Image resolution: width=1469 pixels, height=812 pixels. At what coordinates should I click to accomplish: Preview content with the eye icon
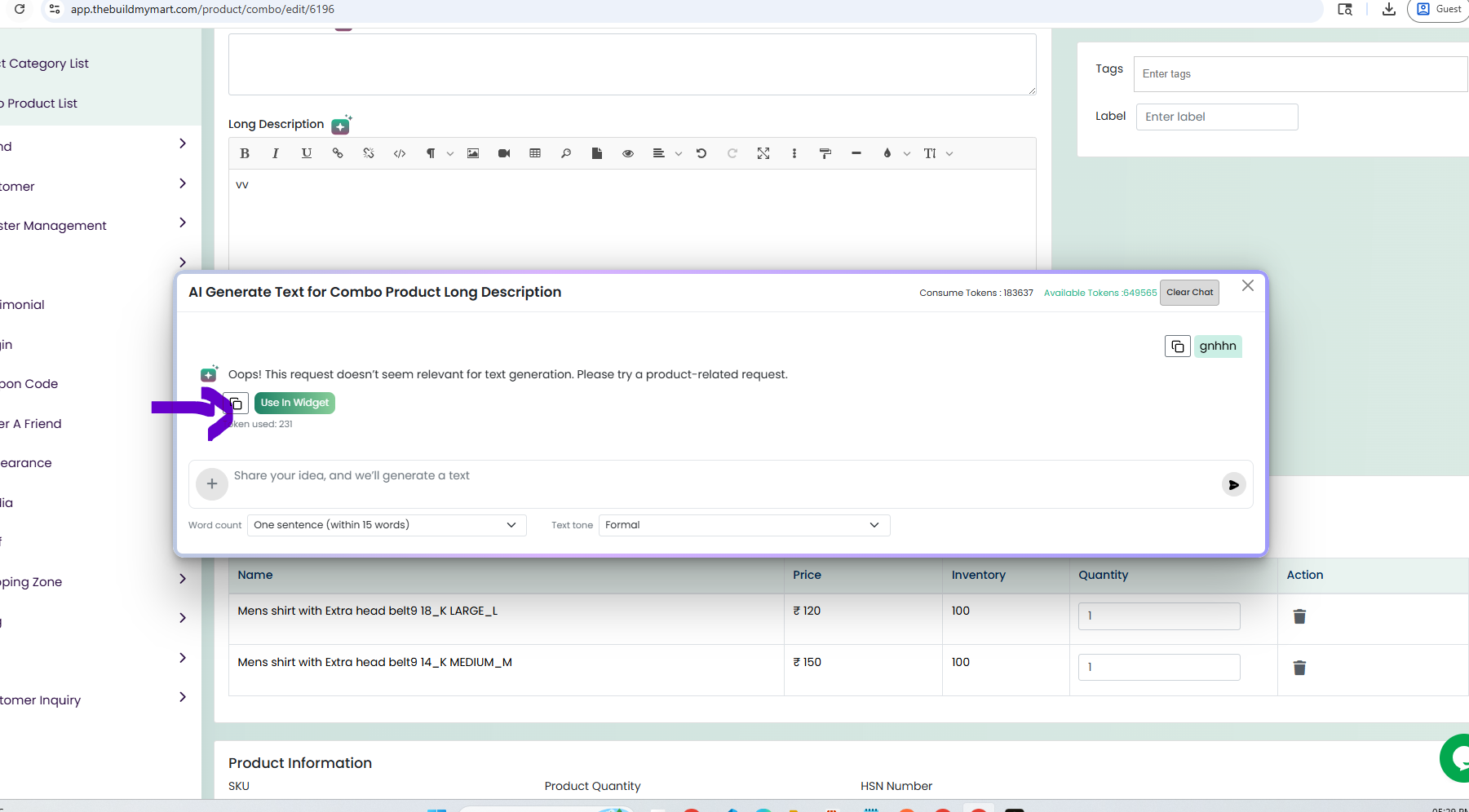[628, 153]
